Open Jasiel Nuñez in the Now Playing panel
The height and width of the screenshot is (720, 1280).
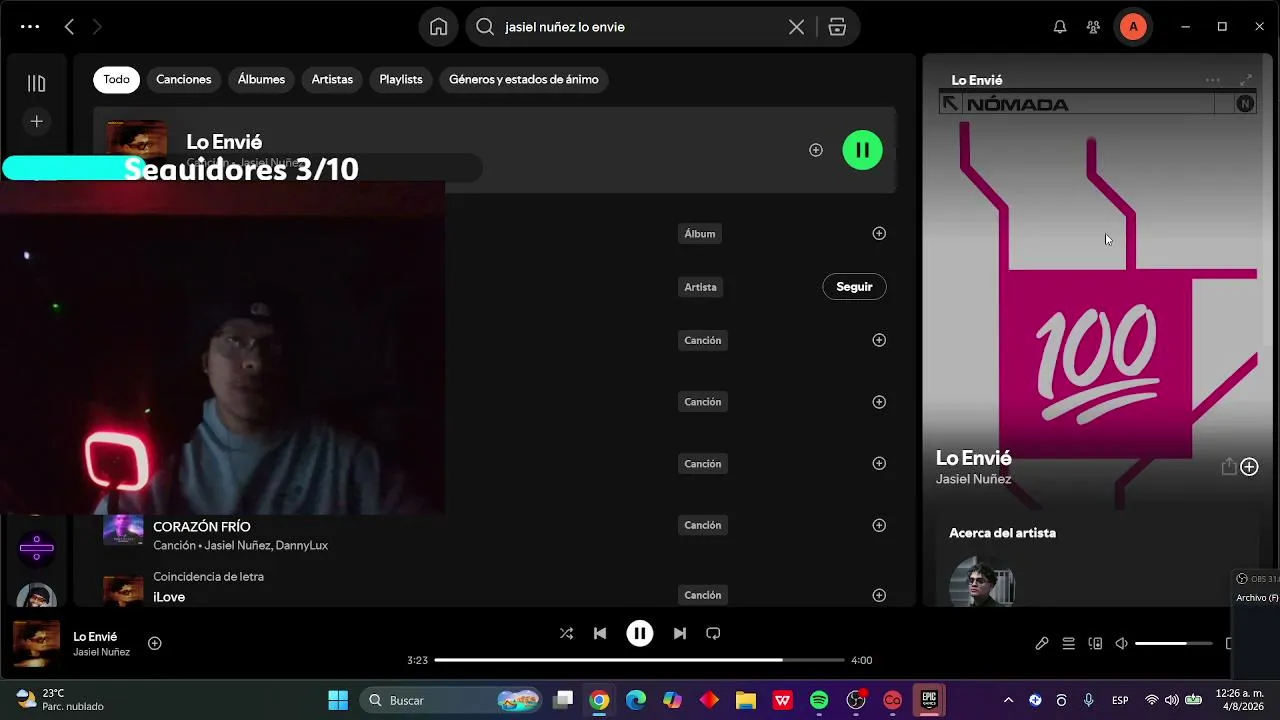[x=973, y=479]
